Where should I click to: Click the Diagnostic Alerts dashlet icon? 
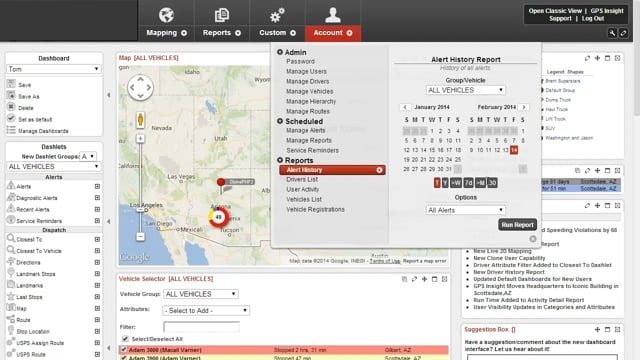pos(11,197)
